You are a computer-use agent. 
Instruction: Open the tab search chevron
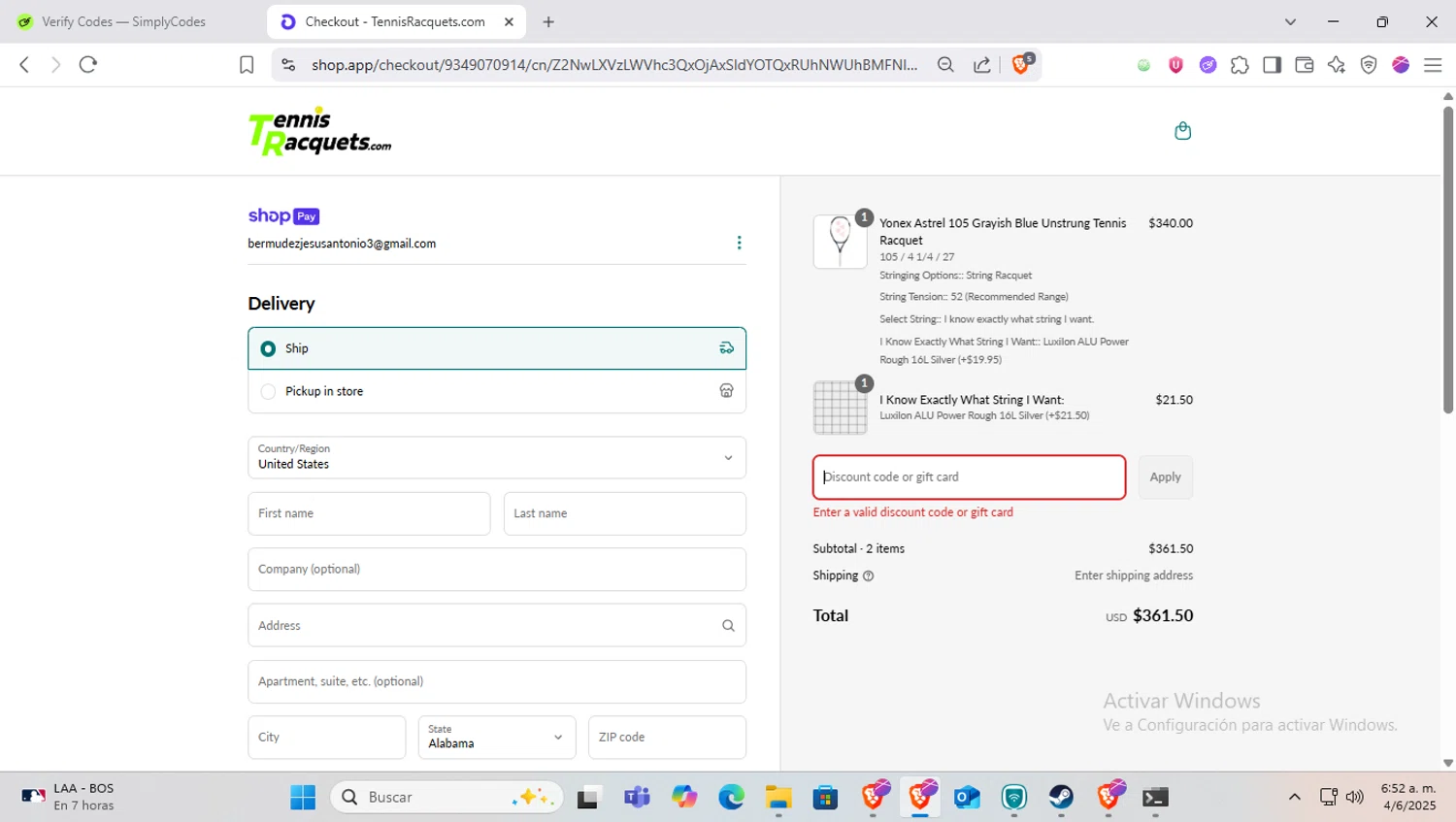[1290, 21]
